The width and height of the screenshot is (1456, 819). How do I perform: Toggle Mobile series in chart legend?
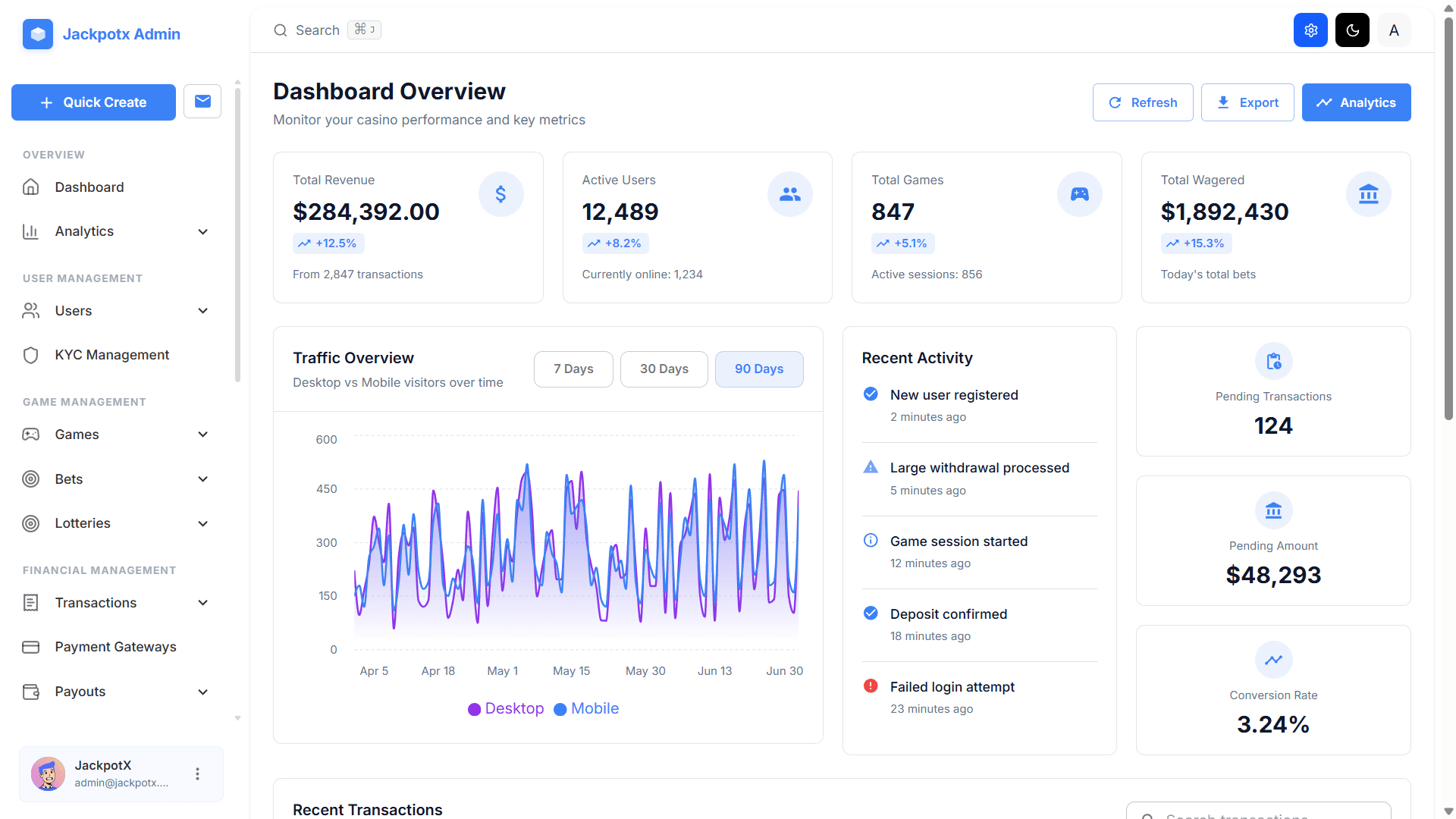[x=586, y=709]
